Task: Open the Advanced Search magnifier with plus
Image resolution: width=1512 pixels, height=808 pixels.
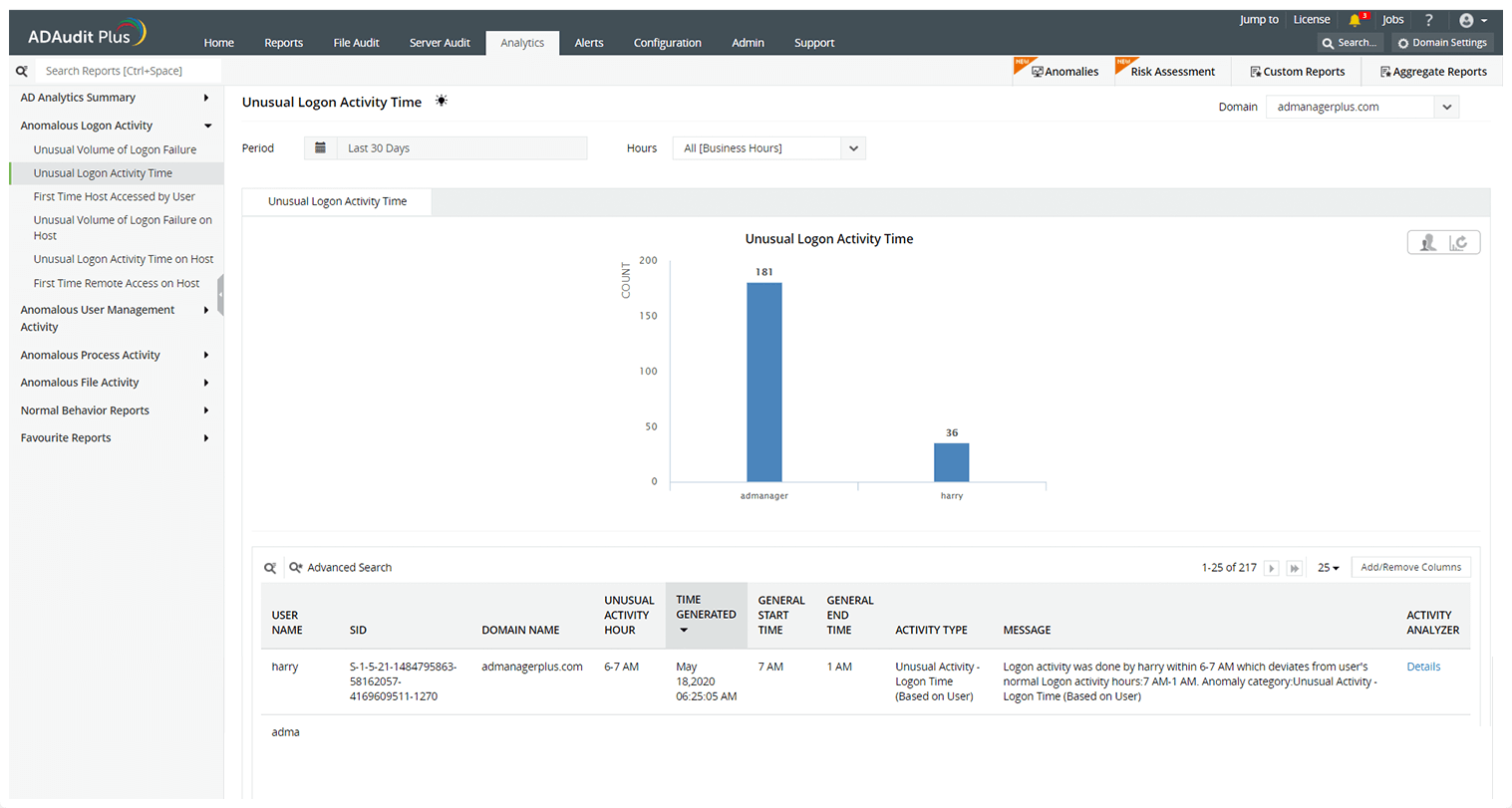Action: [x=295, y=567]
